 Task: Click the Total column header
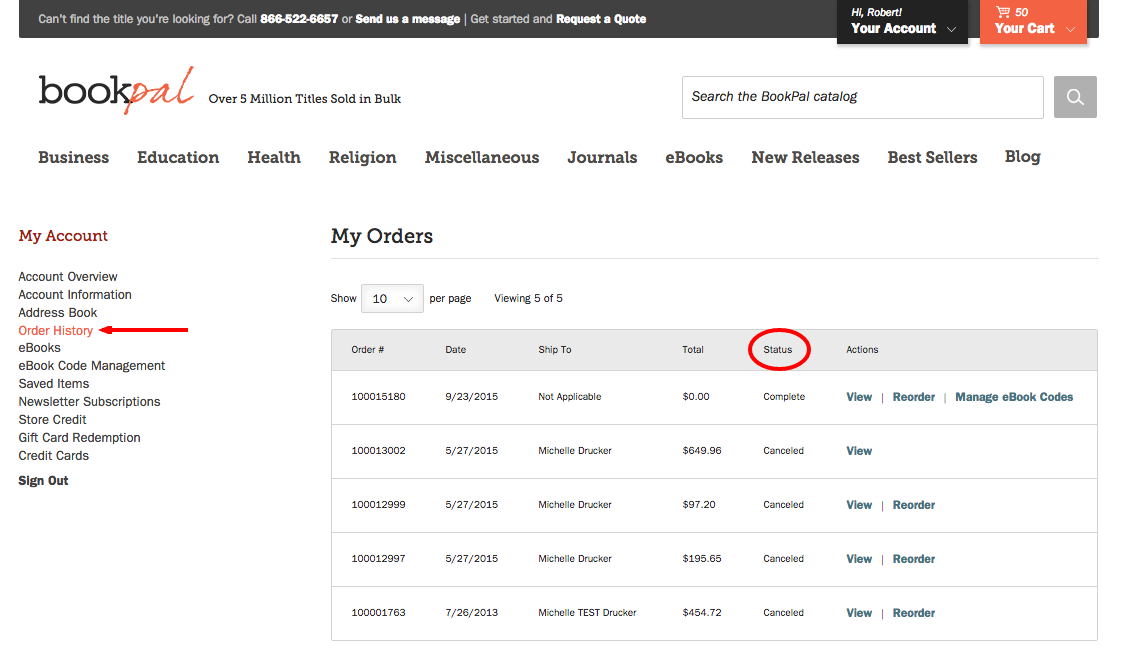click(x=693, y=350)
